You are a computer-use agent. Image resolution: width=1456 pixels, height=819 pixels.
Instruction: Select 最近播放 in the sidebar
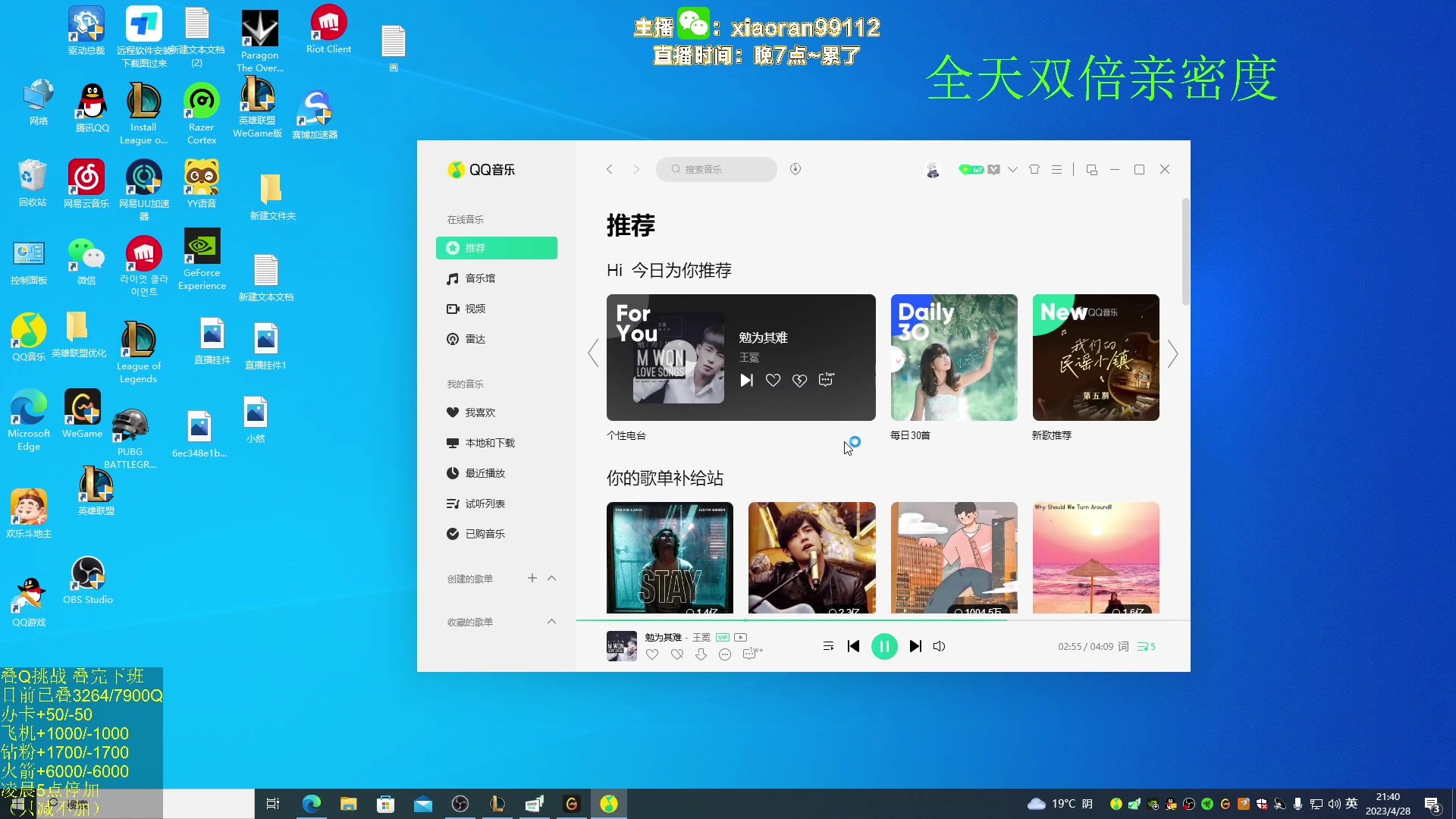(x=485, y=473)
